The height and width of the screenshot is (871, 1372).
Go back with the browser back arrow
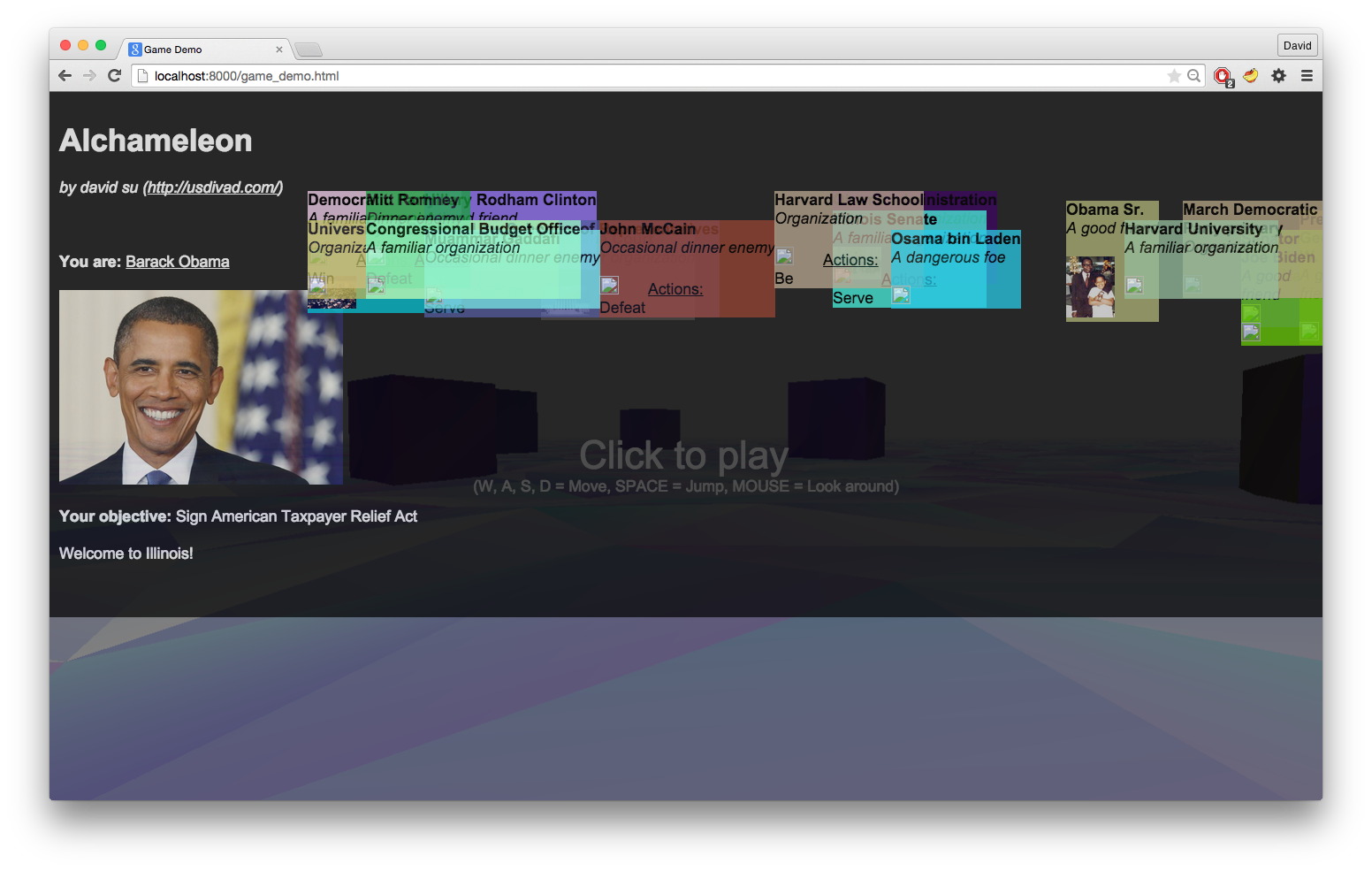(65, 75)
